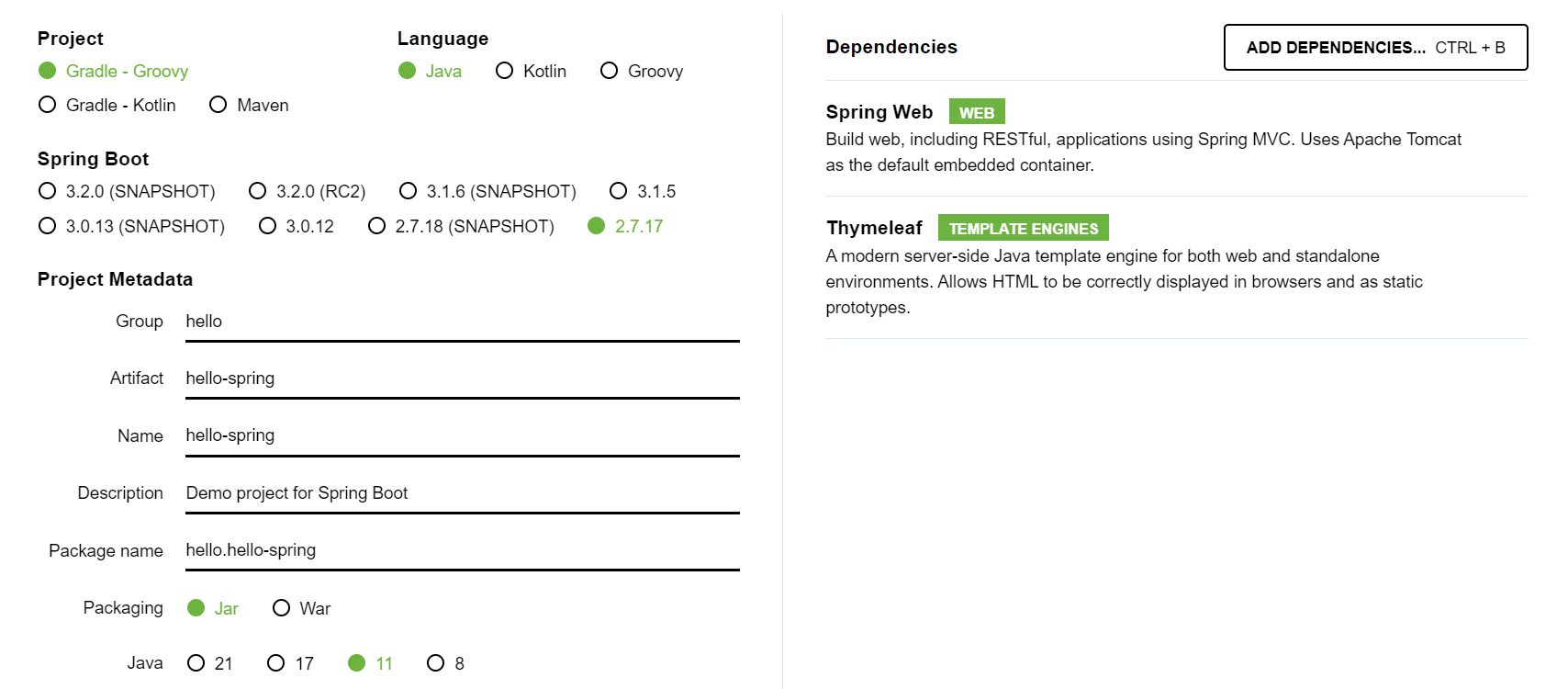Screen dimensions: 1568x689
Task: Select the Gradle - Kotlin project option
Action: (48, 105)
